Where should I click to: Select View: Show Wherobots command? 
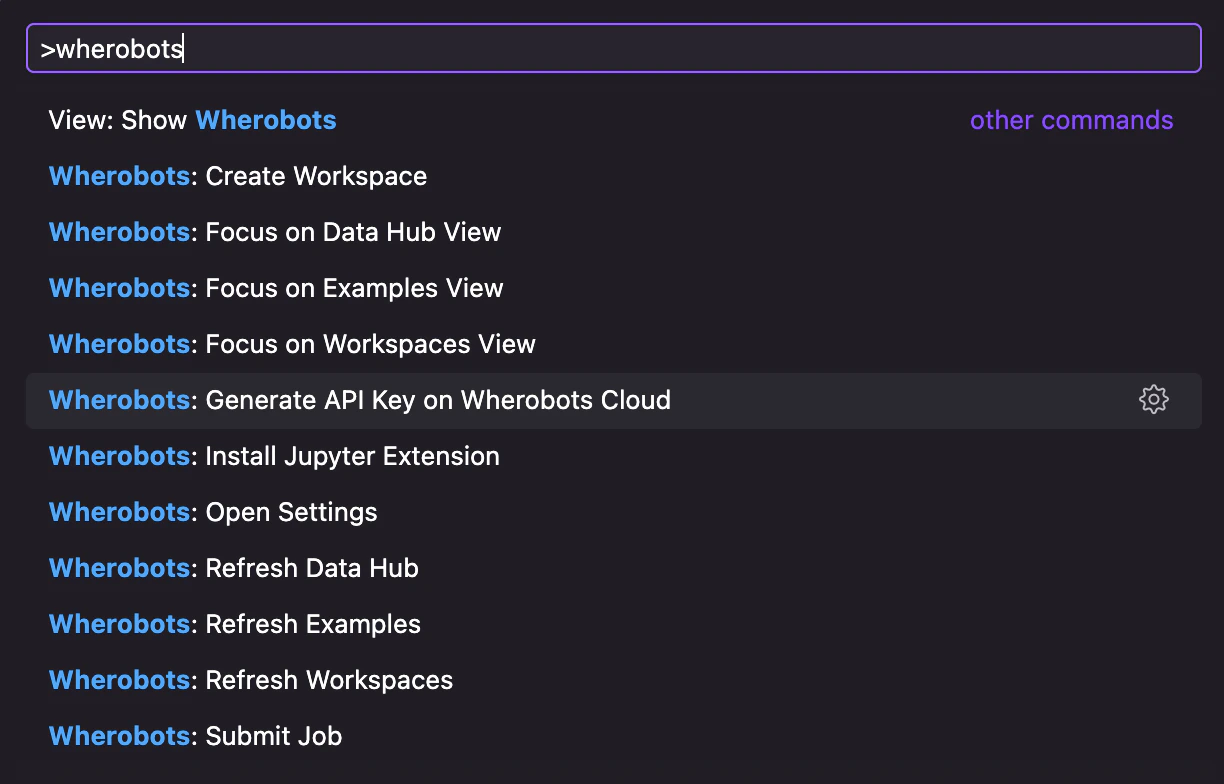click(x=192, y=121)
